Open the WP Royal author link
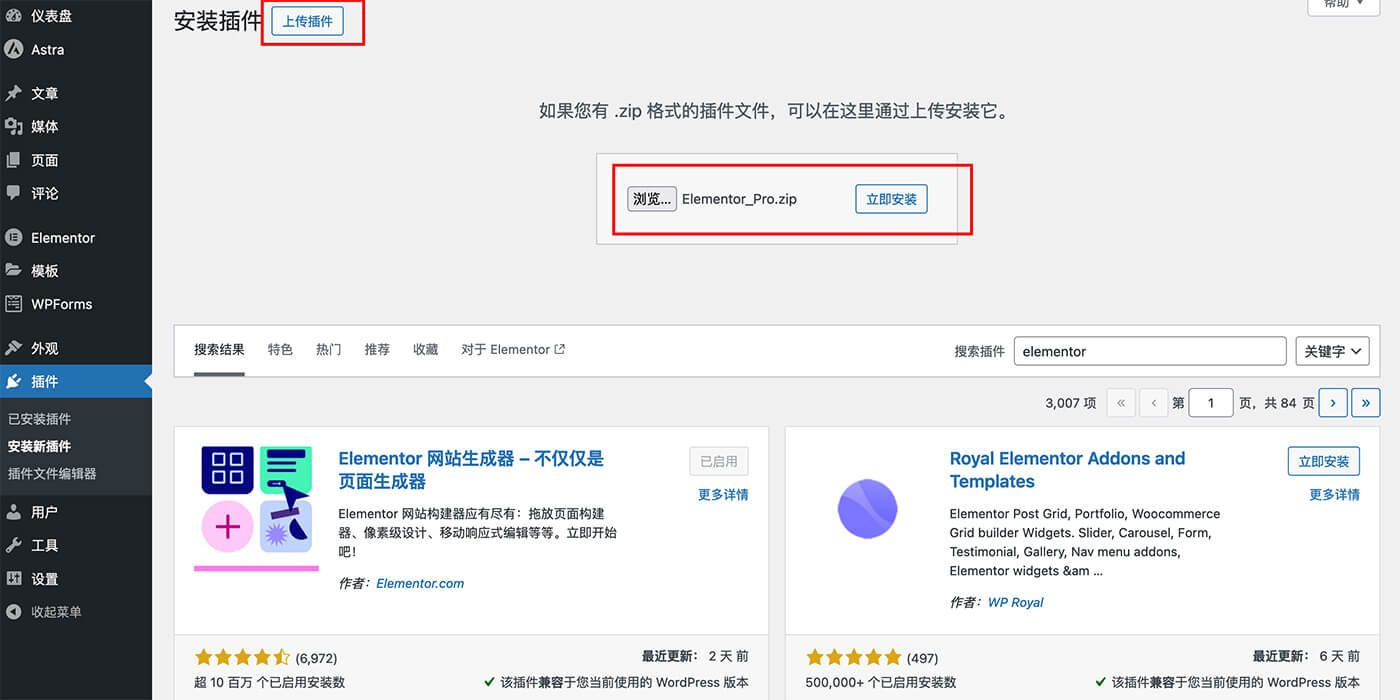 pos(1015,602)
